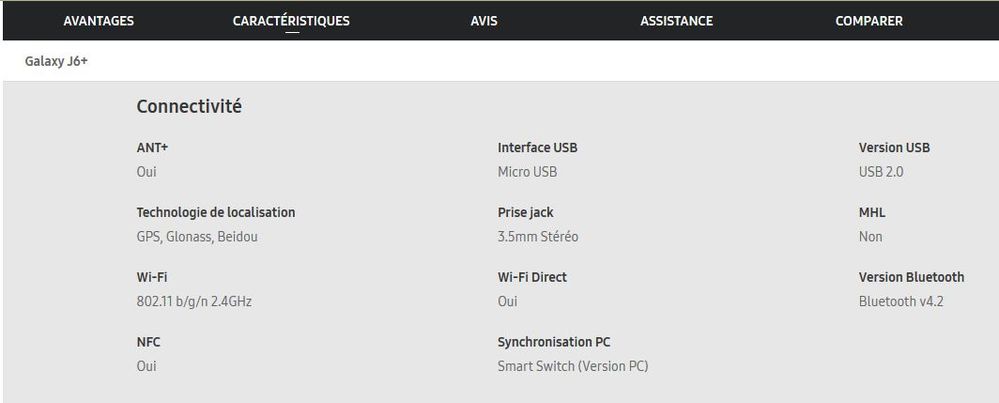This screenshot has width=999, height=403.
Task: Select the Technologie de localisation label
Action: pyautogui.click(x=215, y=213)
